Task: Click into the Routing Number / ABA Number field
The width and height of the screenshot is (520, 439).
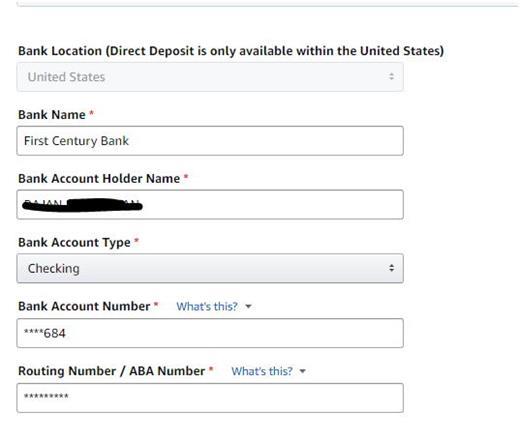Action: (x=210, y=398)
